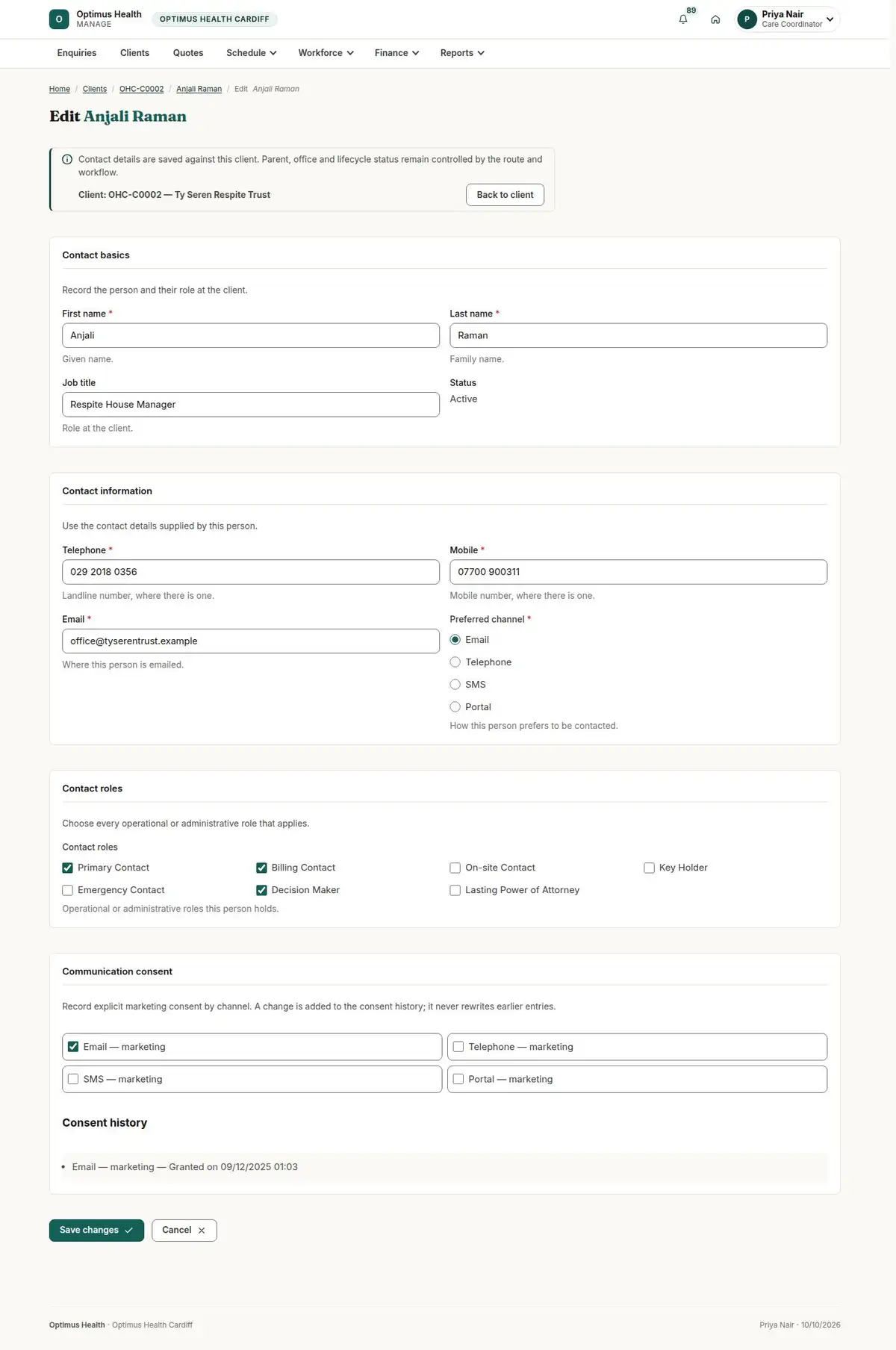
Task: Expand the Schedule menu
Action: 252,53
